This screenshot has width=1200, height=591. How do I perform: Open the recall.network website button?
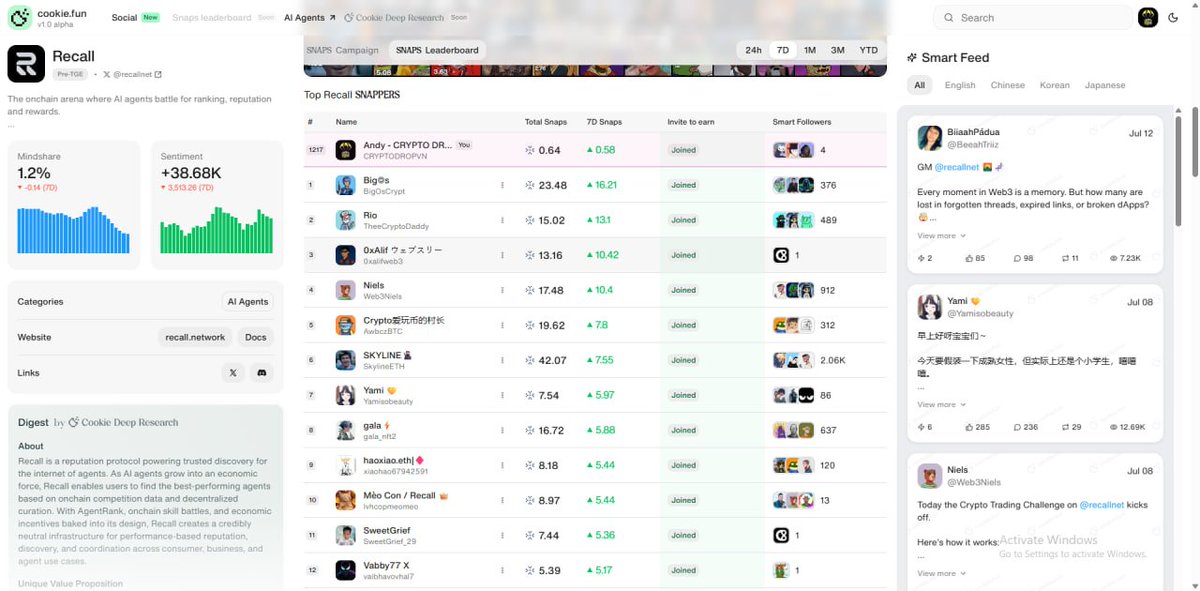tap(195, 337)
